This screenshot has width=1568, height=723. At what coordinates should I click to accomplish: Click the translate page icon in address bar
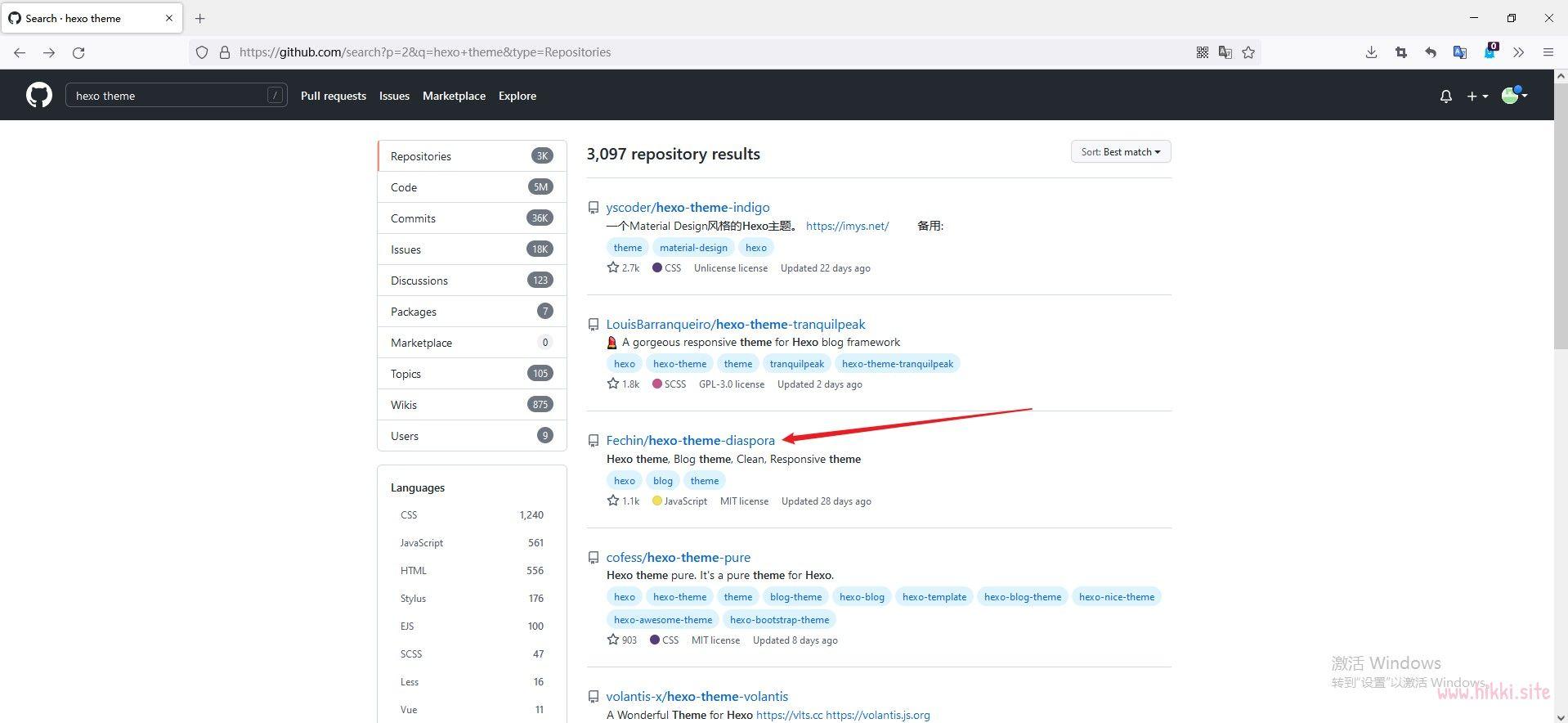coord(1225,52)
